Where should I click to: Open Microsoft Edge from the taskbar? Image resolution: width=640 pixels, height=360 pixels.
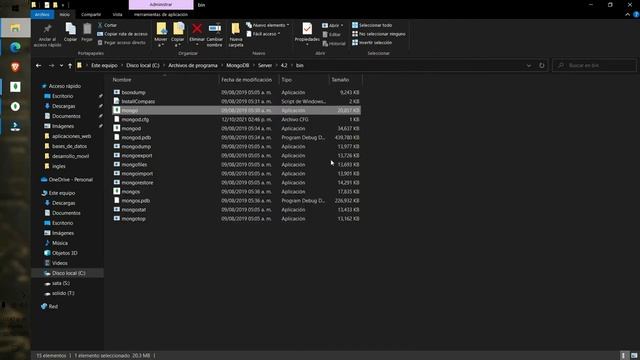click(x=15, y=47)
